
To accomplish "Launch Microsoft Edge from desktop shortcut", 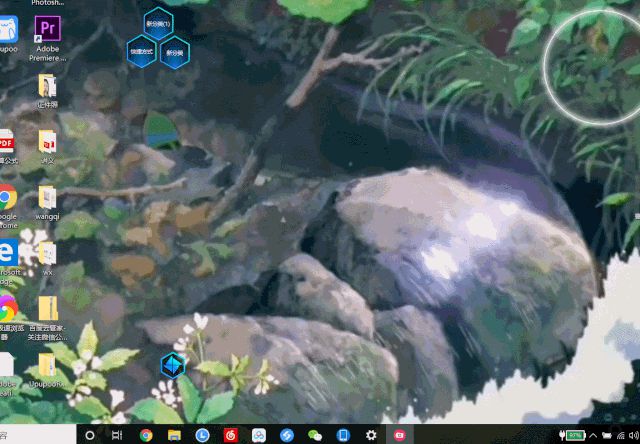I will [8, 253].
